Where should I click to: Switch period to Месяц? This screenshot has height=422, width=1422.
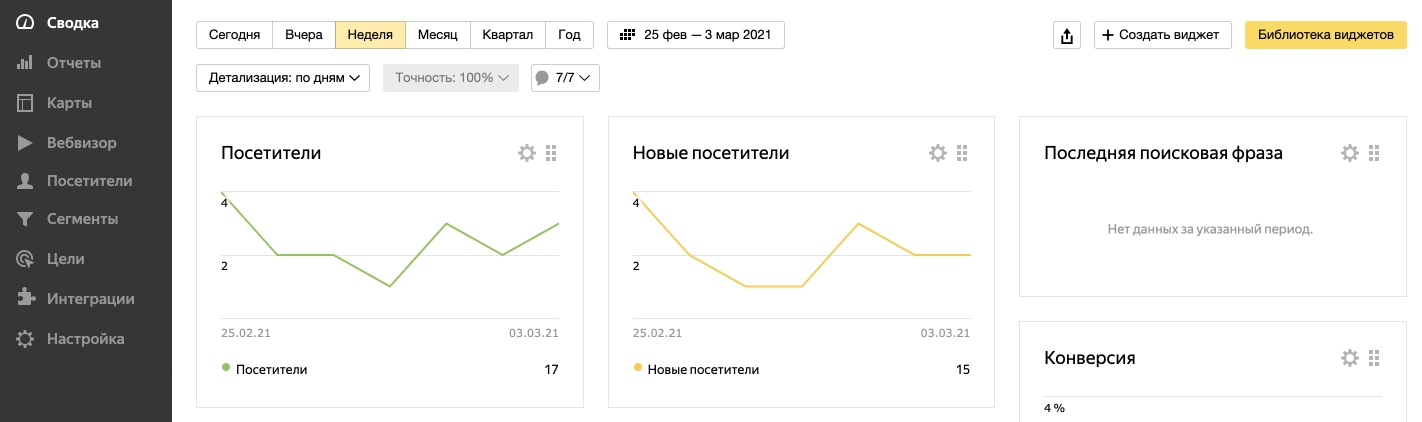pyautogui.click(x=438, y=35)
